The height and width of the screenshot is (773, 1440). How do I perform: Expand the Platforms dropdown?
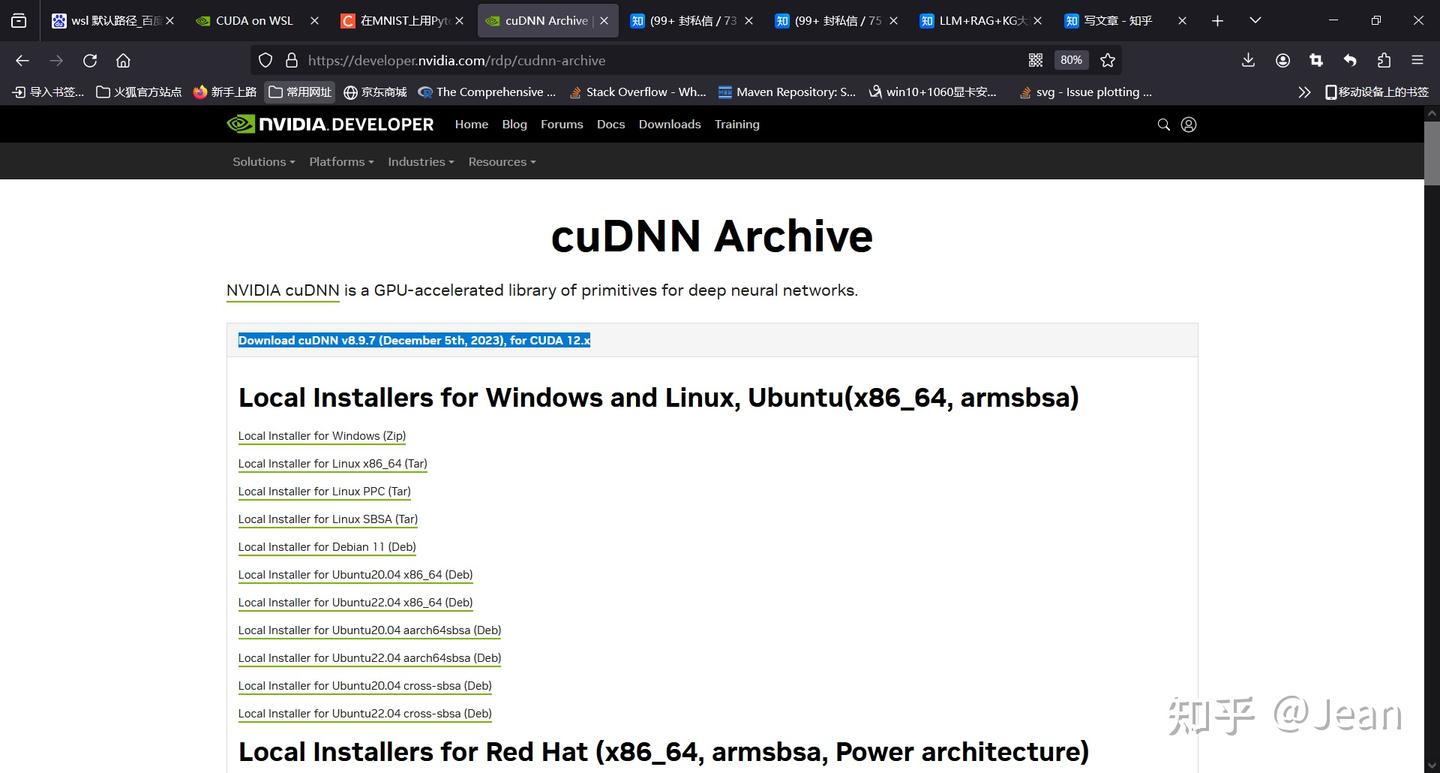[x=341, y=161]
